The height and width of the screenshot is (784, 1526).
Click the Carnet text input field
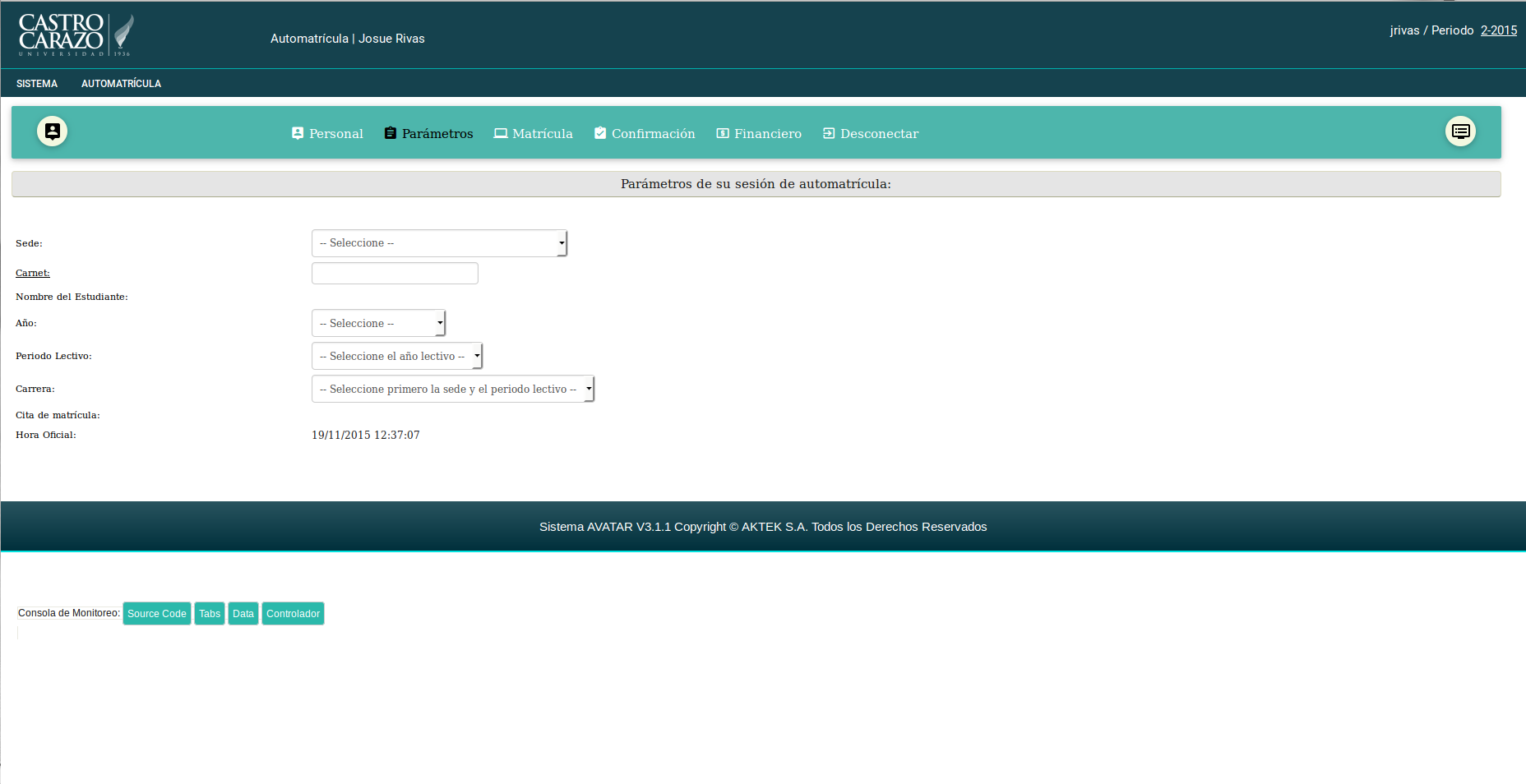click(x=395, y=274)
